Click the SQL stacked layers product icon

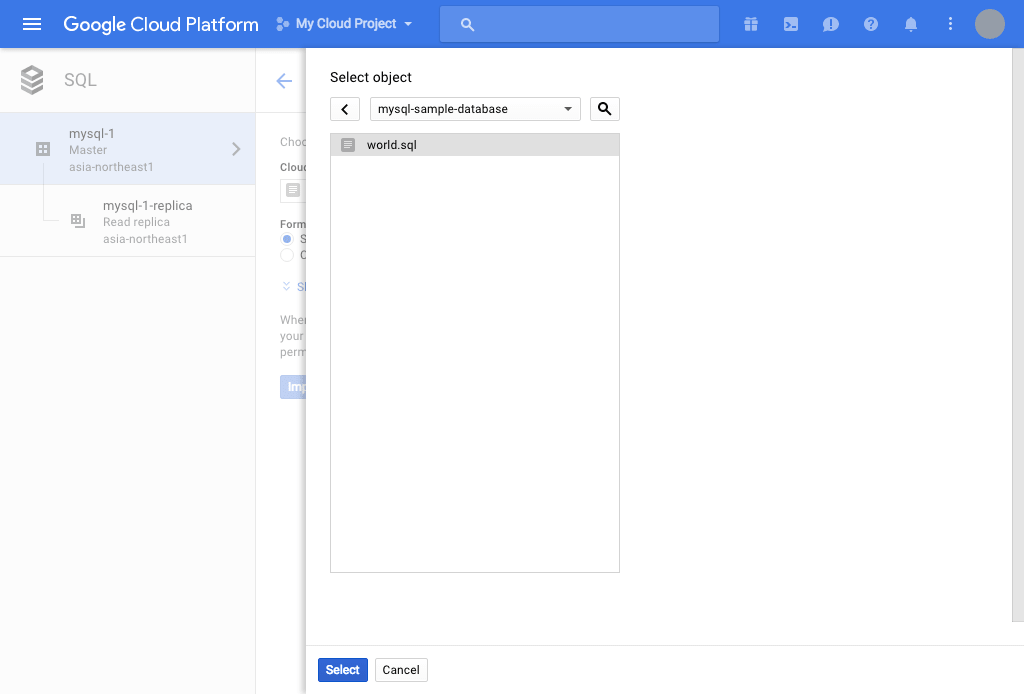32,80
